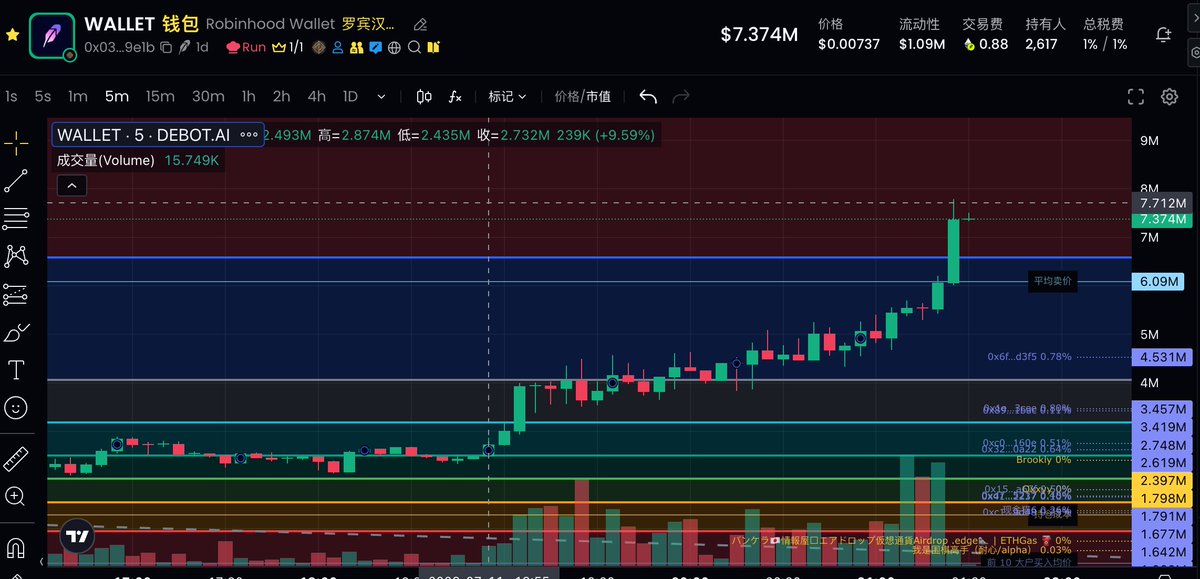Toggle the magnet snap mode
The image size is (1200, 579).
16,548
